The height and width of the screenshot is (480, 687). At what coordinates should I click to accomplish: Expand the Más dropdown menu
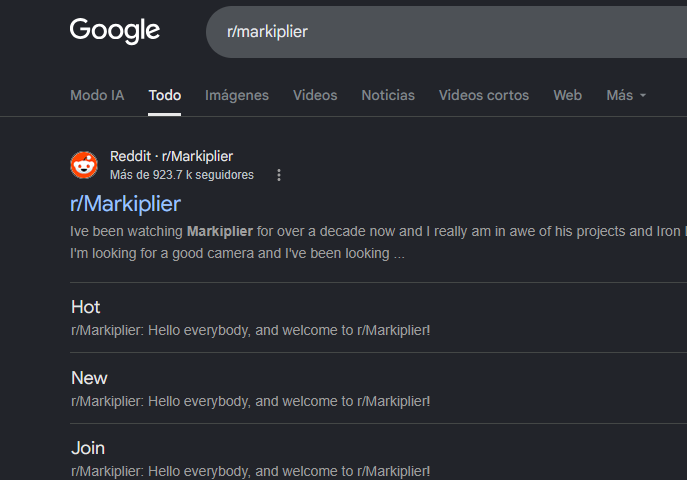tap(626, 95)
